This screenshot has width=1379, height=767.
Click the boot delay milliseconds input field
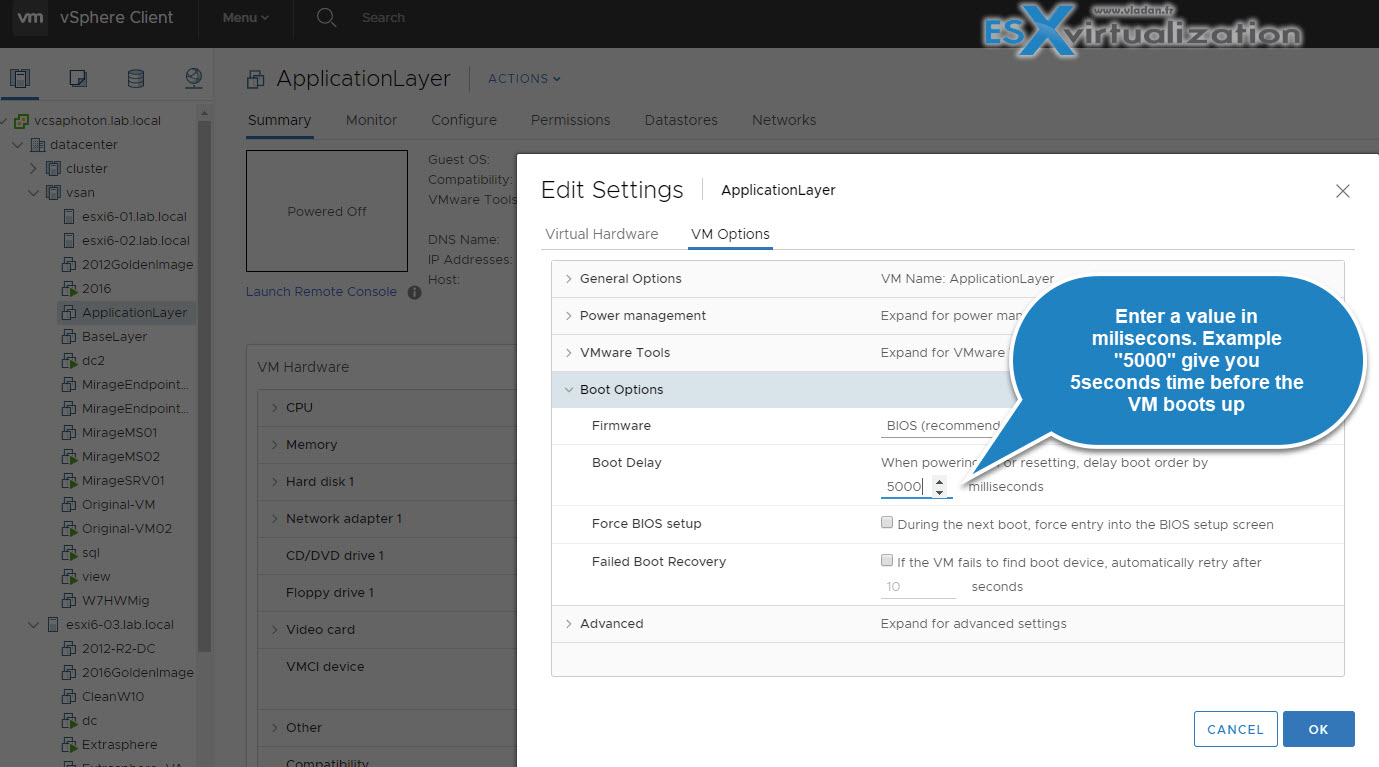[x=905, y=487]
